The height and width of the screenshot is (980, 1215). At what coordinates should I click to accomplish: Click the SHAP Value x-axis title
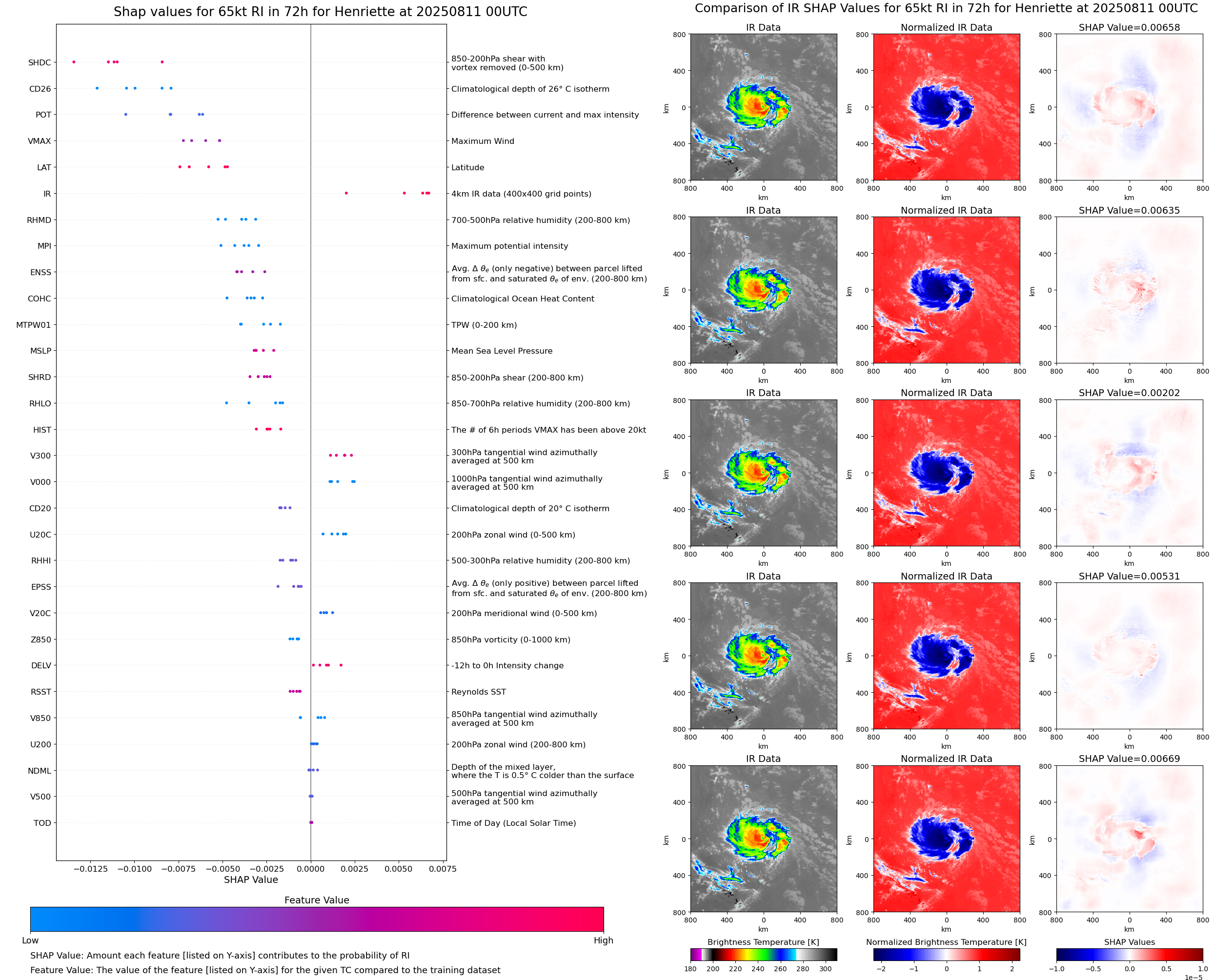pos(251,880)
